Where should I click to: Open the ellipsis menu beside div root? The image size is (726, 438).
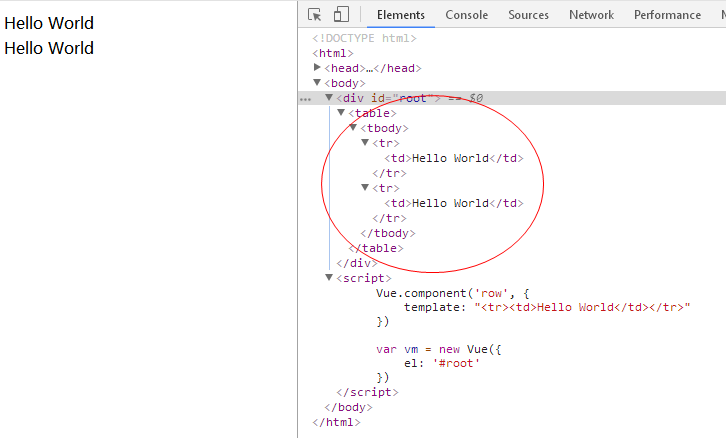[x=305, y=99]
